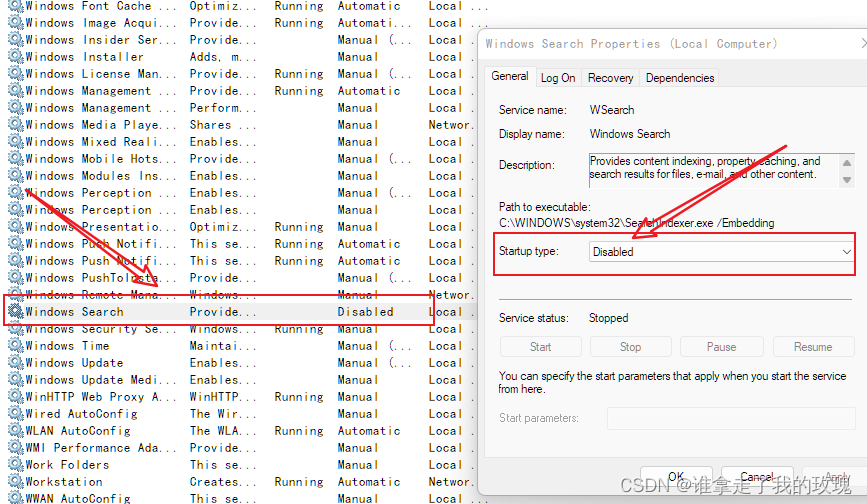Open the Dependencies tab
Viewport: 867px width, 504px height.
pos(680,78)
